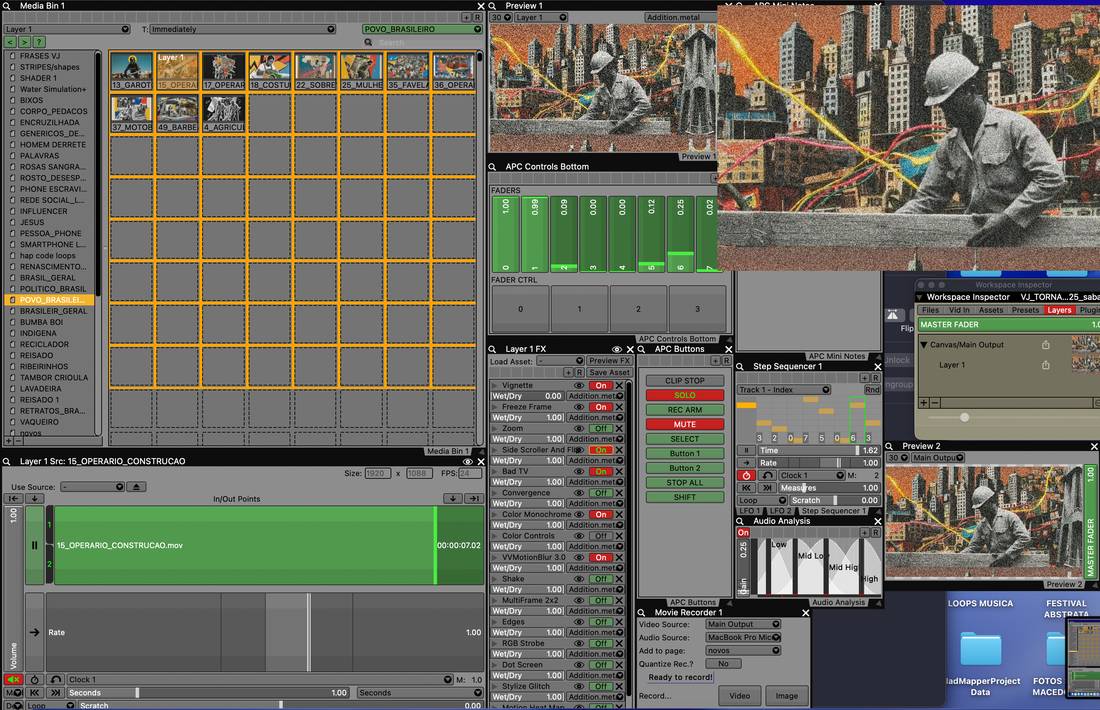Open the Immediately transition dropdown
The height and width of the screenshot is (710, 1100).
(243, 29)
